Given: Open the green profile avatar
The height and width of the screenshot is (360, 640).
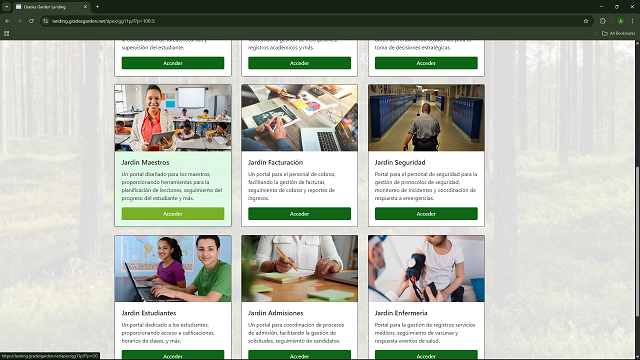Looking at the screenshot, I should [620, 21].
